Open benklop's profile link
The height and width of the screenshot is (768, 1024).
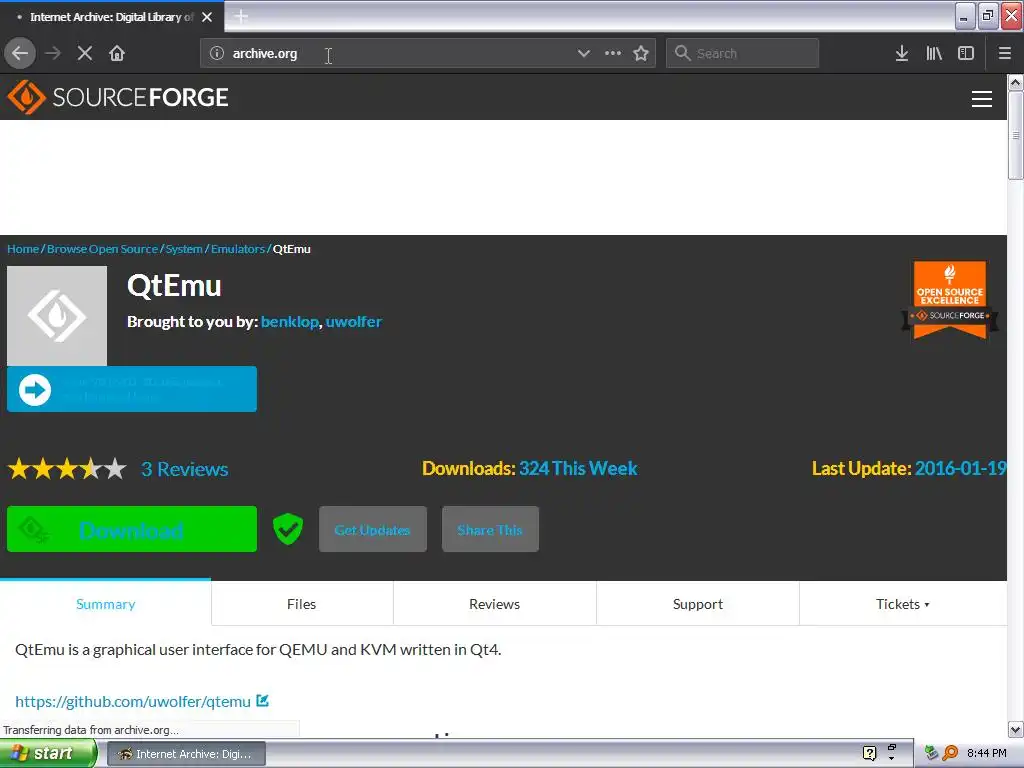tap(289, 321)
